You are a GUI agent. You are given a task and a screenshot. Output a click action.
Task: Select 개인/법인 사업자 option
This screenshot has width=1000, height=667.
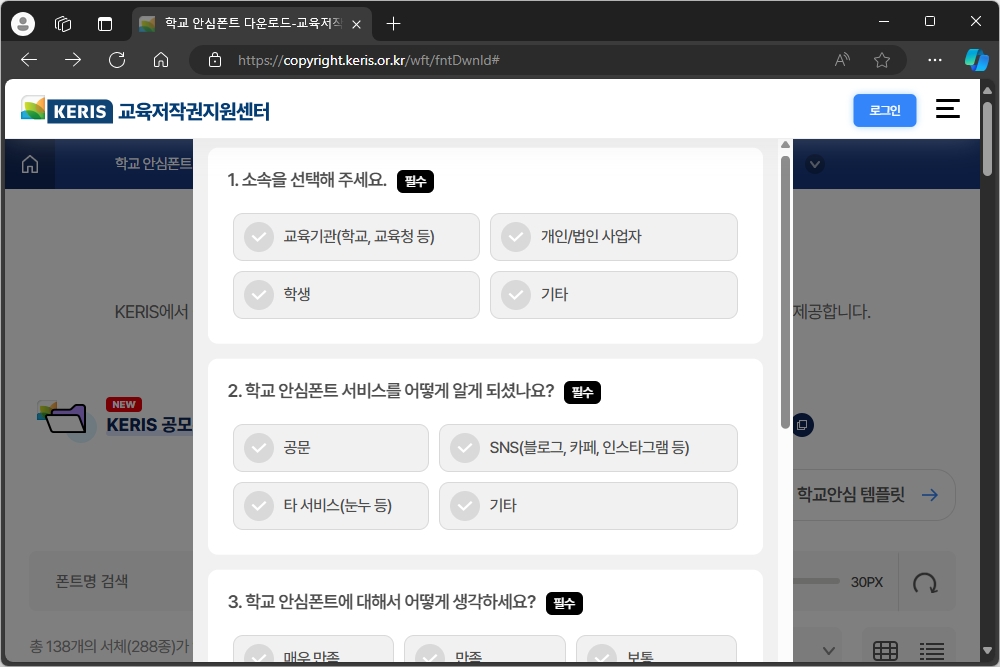point(614,237)
